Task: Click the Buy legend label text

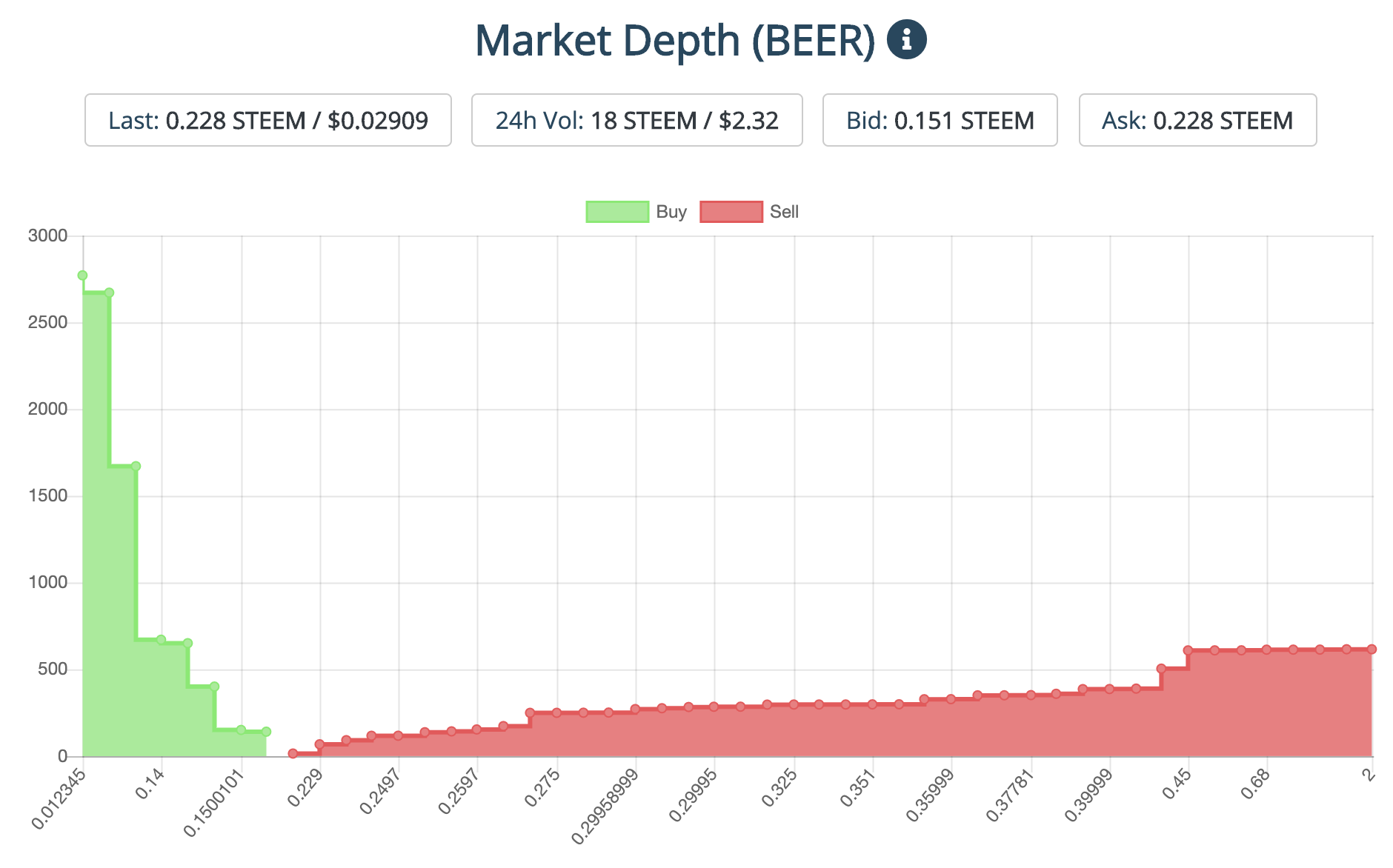Action: coord(671,212)
